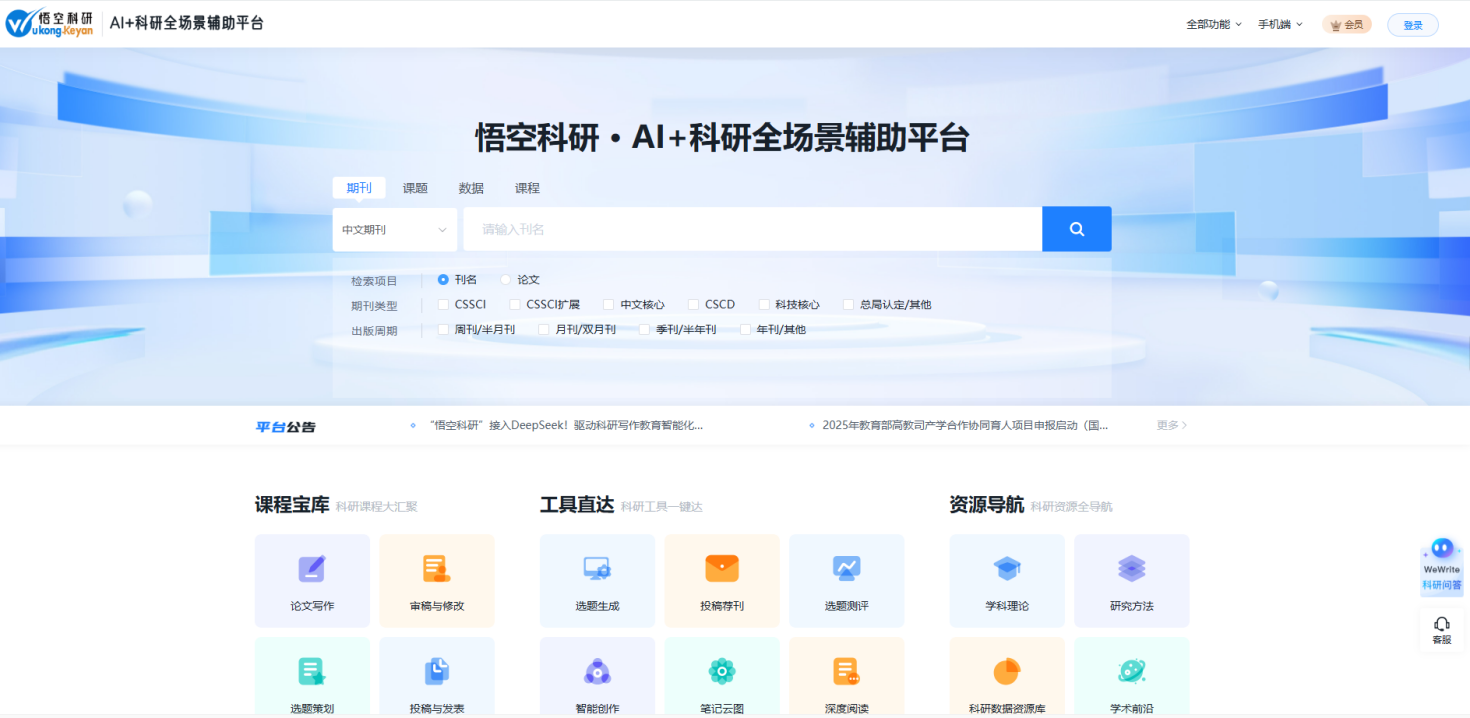Open the 投稿荐刊 envelope icon
Screen dimensions: 1470x718
tap(721, 569)
